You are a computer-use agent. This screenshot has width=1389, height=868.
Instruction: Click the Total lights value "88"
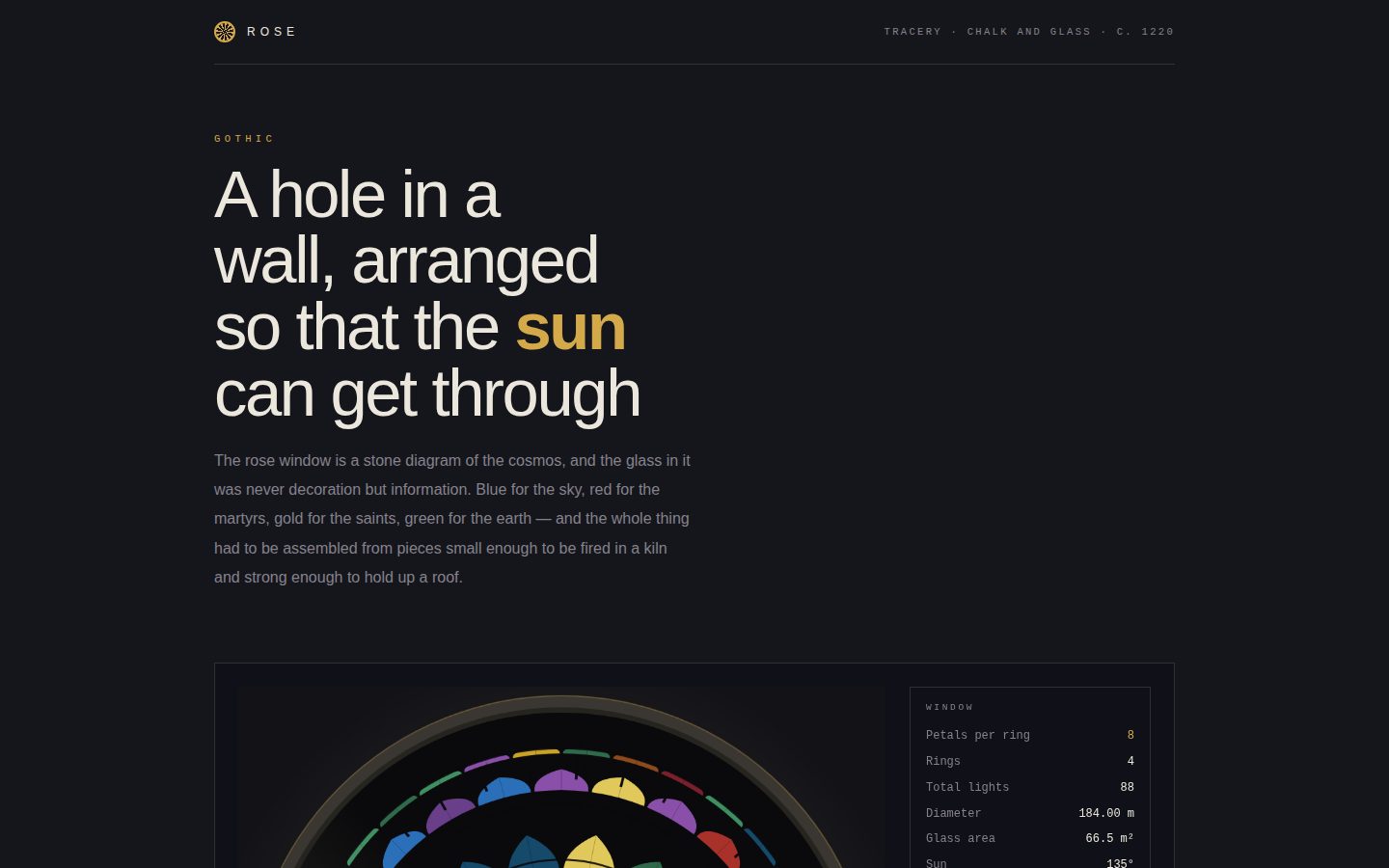tap(1127, 787)
